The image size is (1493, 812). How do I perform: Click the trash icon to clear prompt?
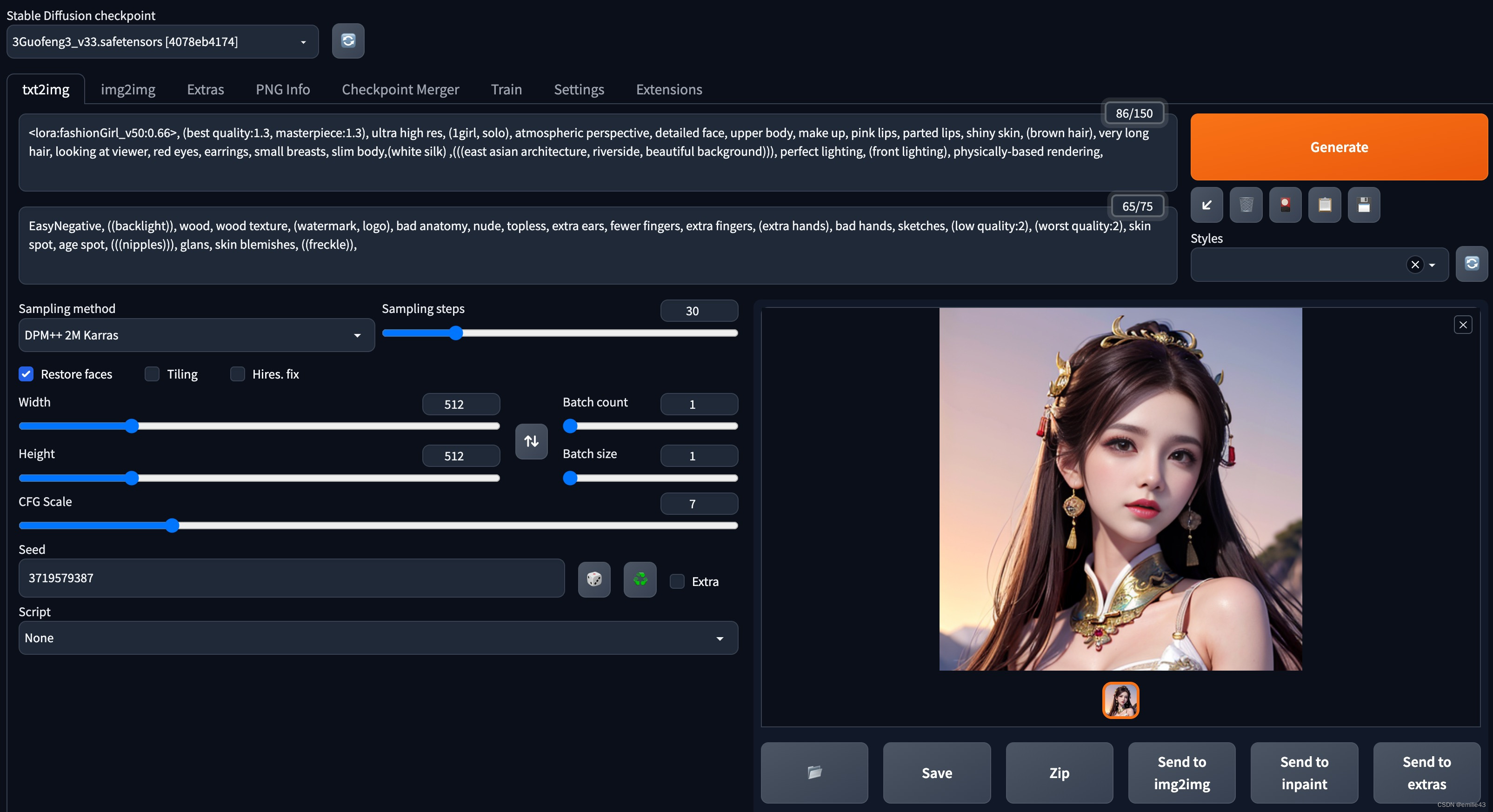pos(1246,205)
